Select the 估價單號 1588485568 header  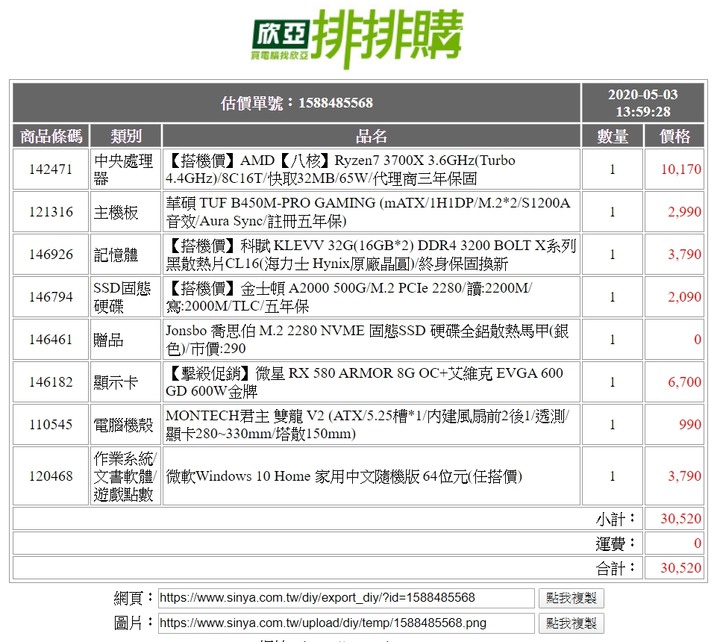(x=297, y=102)
